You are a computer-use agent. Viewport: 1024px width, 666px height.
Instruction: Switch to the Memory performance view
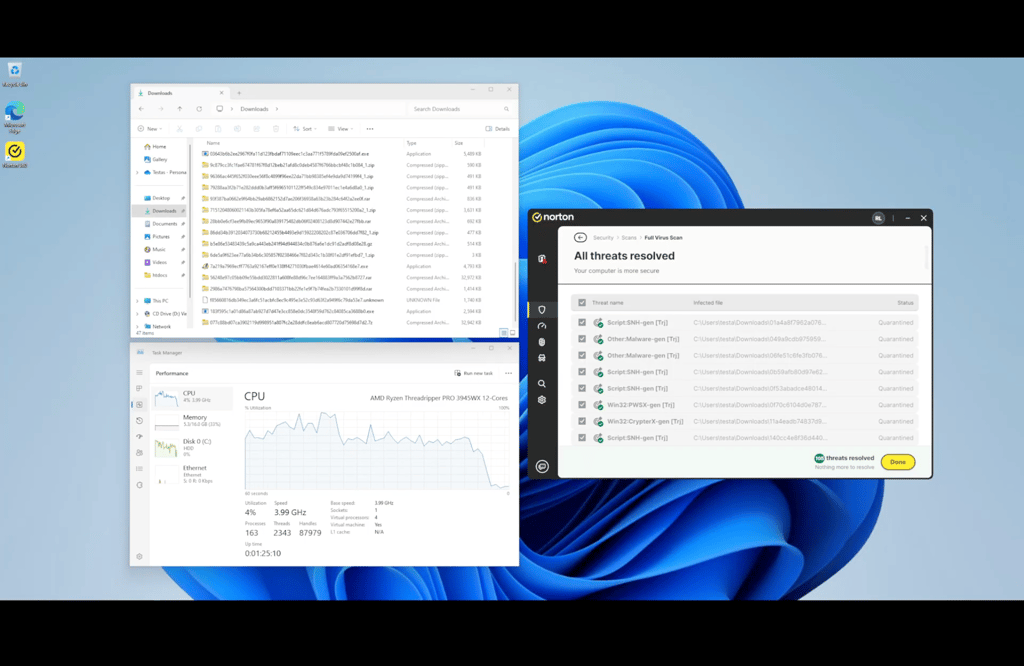193,421
